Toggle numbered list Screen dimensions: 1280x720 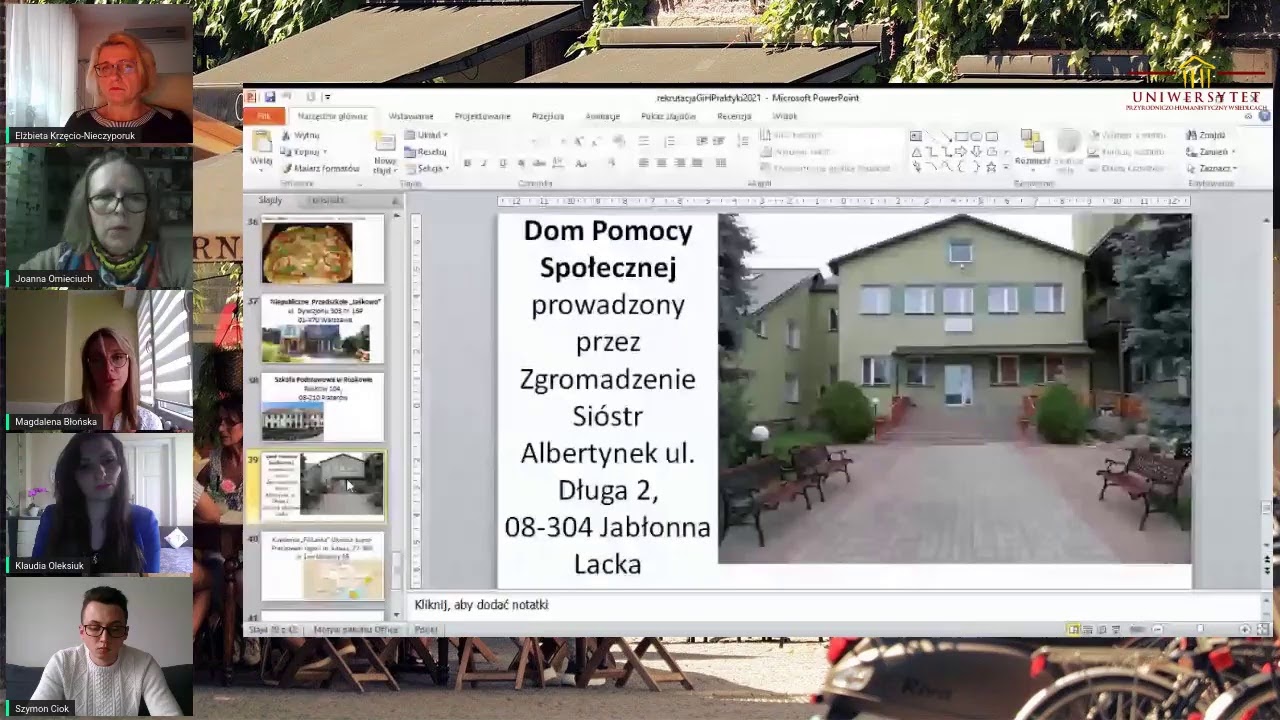coord(670,141)
